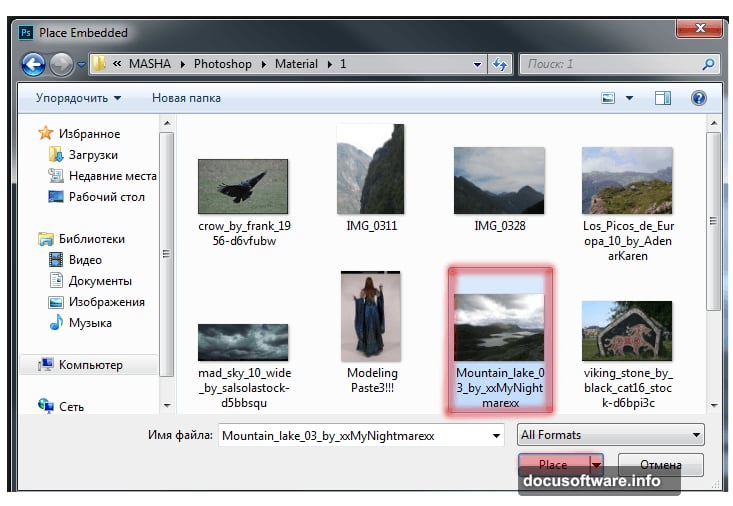The image size is (733, 506).
Task: Open Музыка library in sidebar
Action: (x=90, y=323)
